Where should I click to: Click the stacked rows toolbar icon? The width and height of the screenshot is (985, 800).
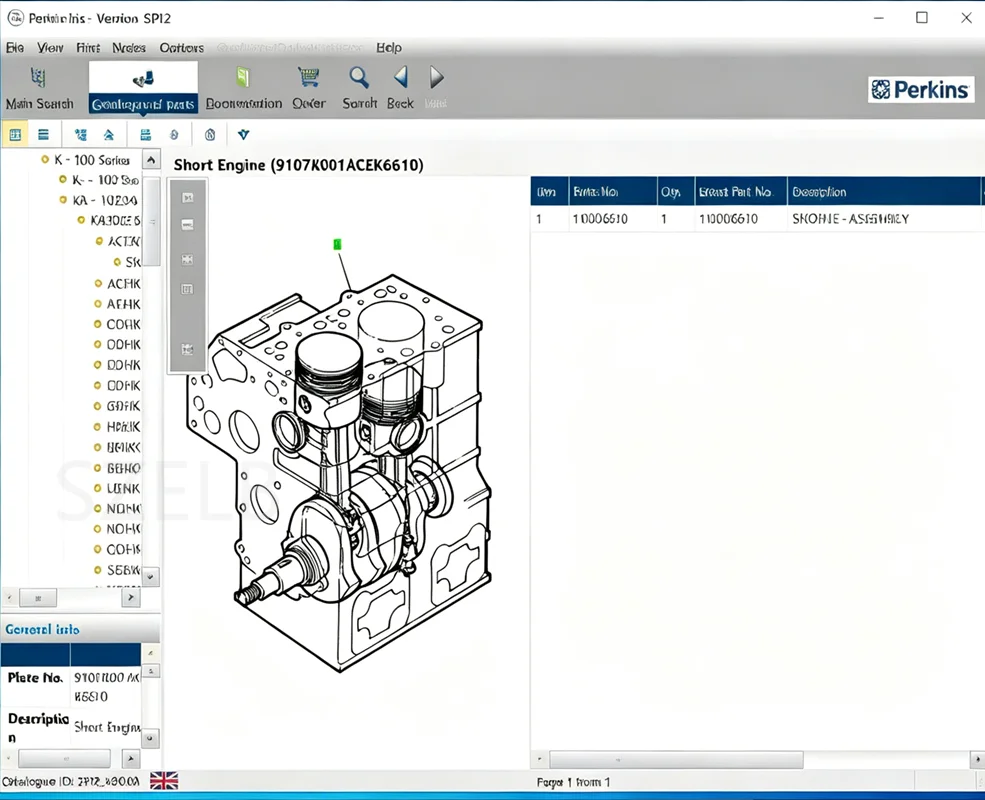pyautogui.click(x=145, y=134)
